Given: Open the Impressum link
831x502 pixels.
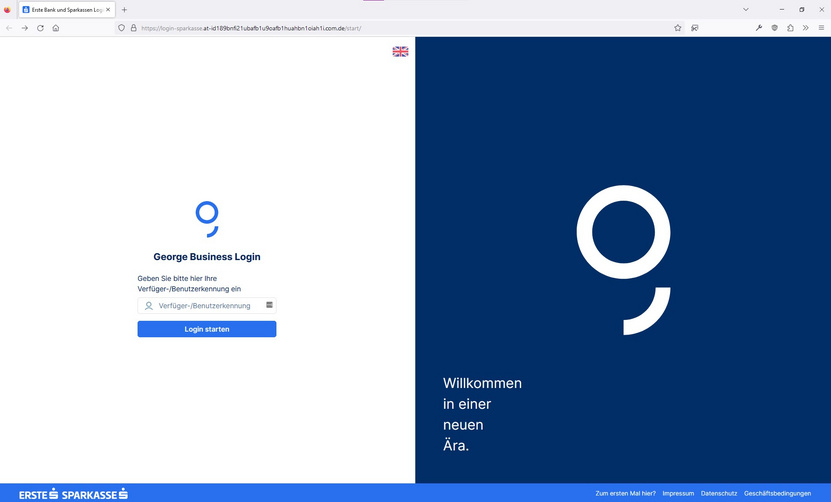Looking at the screenshot, I should [678, 494].
